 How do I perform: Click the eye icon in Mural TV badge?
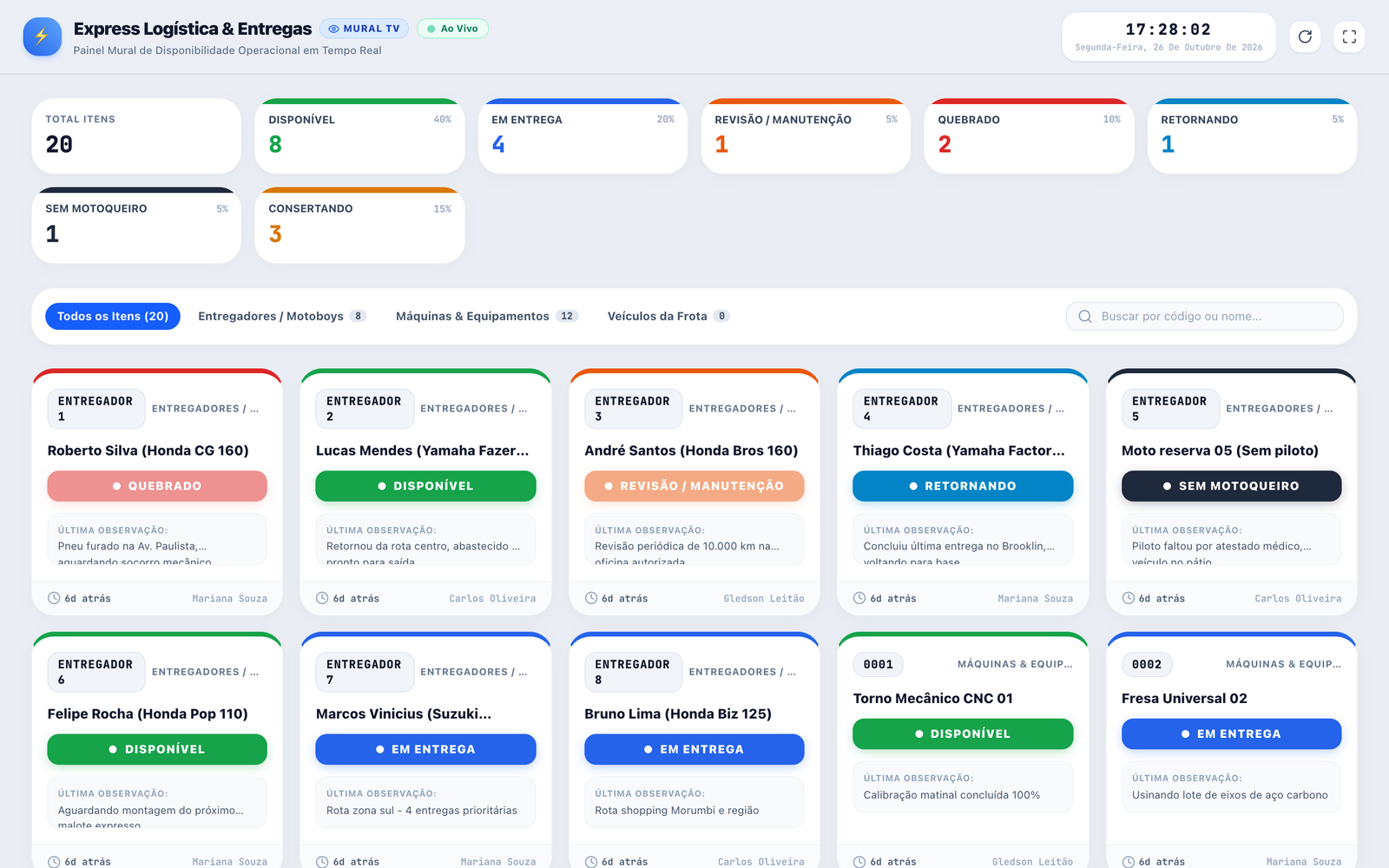pos(333,29)
